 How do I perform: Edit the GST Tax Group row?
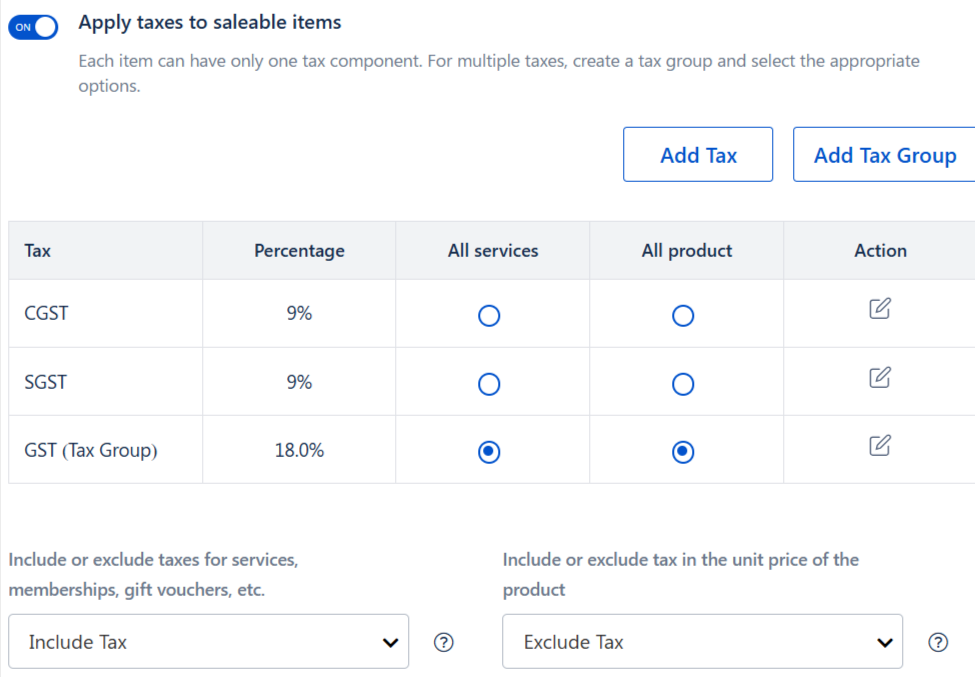[x=880, y=445]
